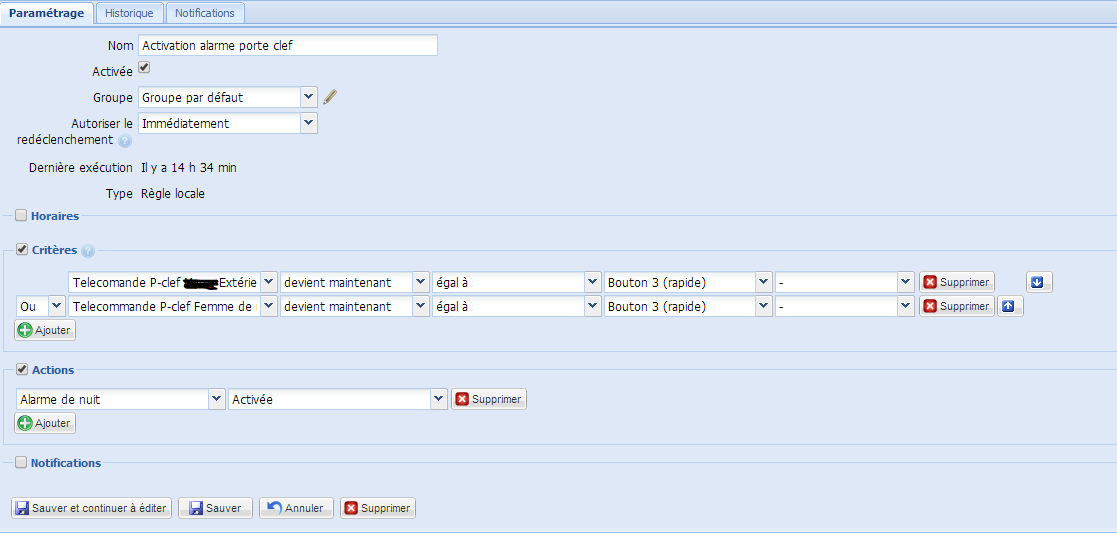Image resolution: width=1117 pixels, height=543 pixels.
Task: Click the help icon next to Critères
Action: click(88, 251)
